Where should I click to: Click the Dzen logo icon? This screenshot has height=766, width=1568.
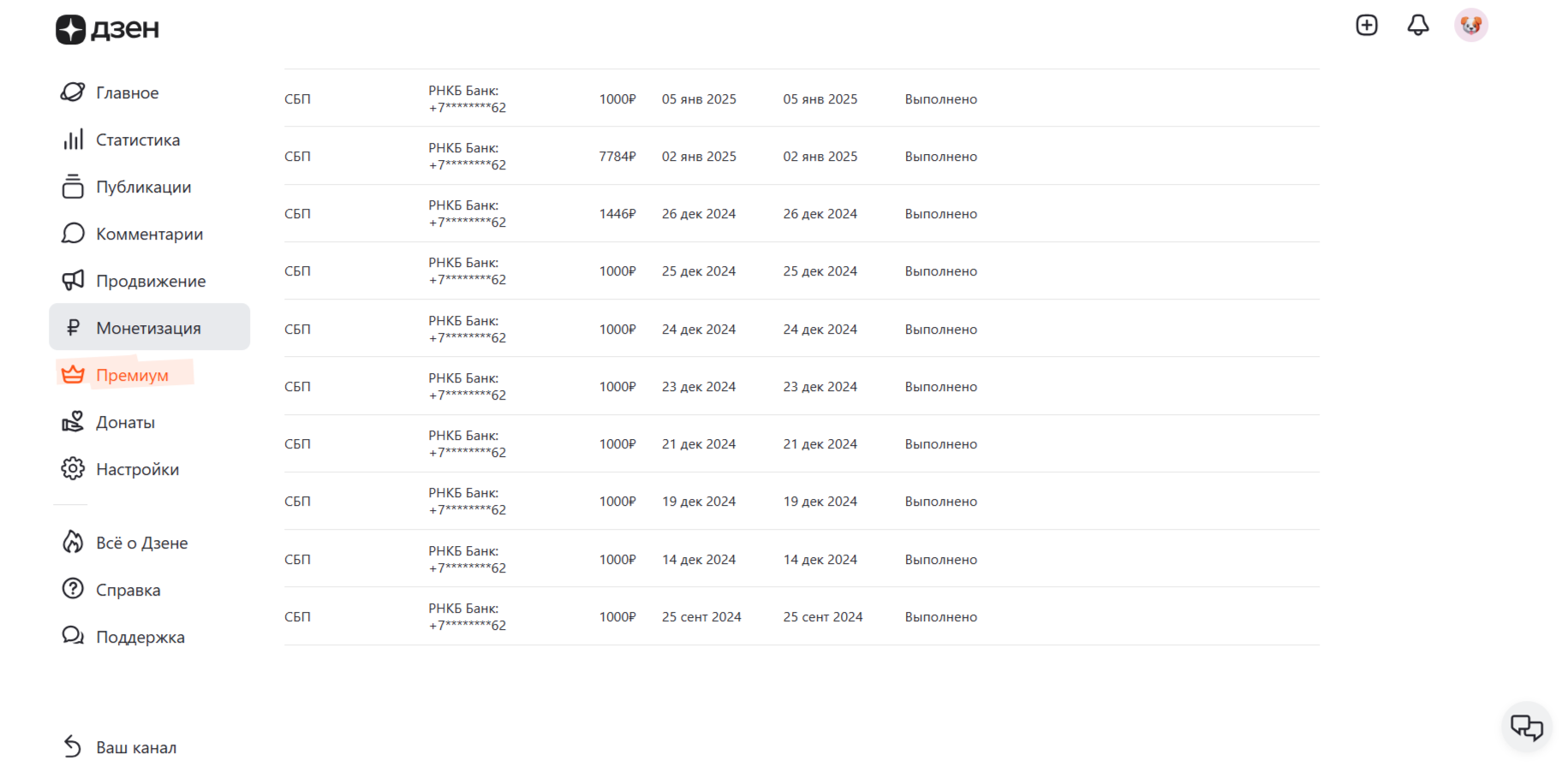(71, 29)
